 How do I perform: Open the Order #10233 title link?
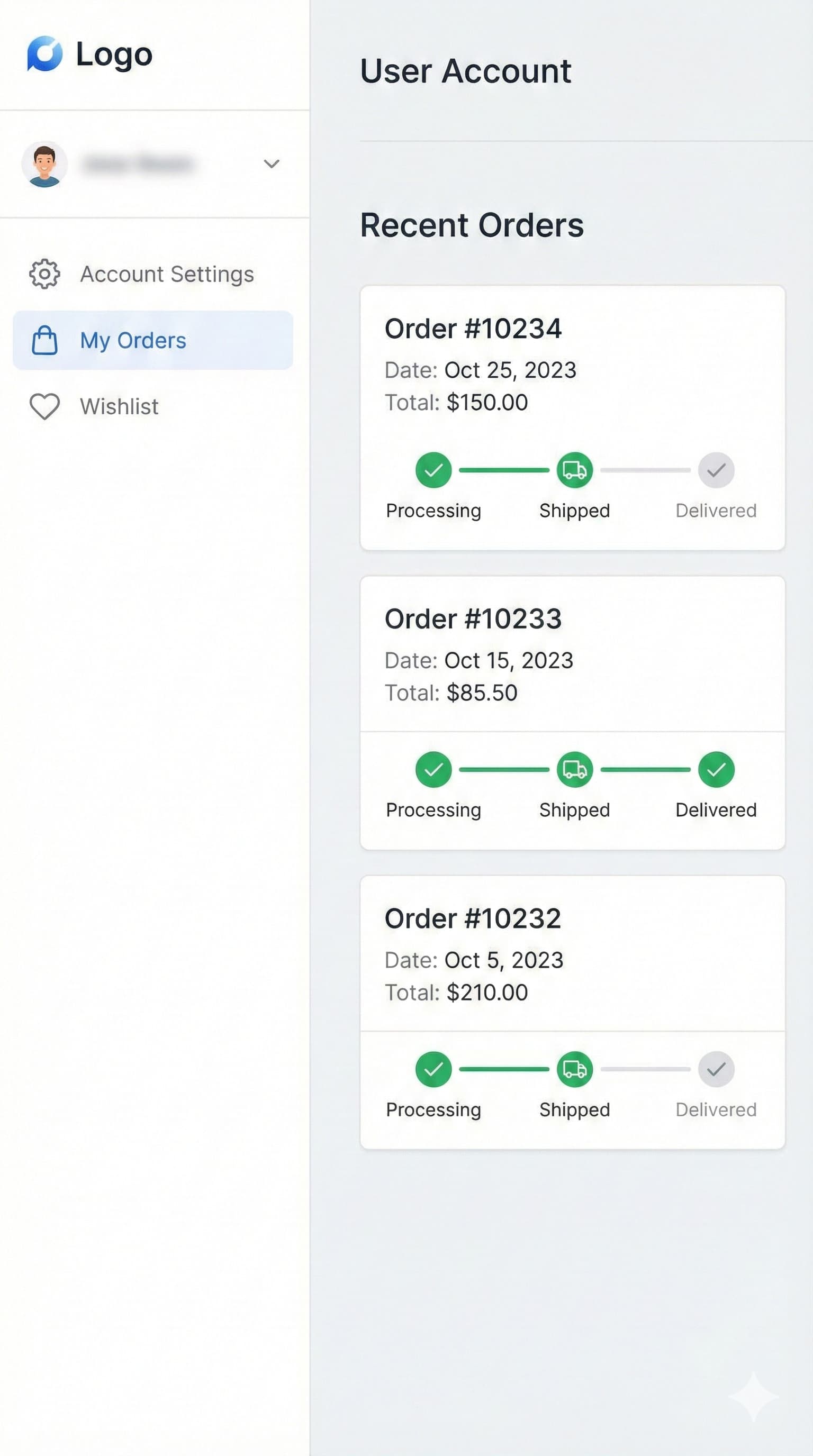tap(473, 619)
